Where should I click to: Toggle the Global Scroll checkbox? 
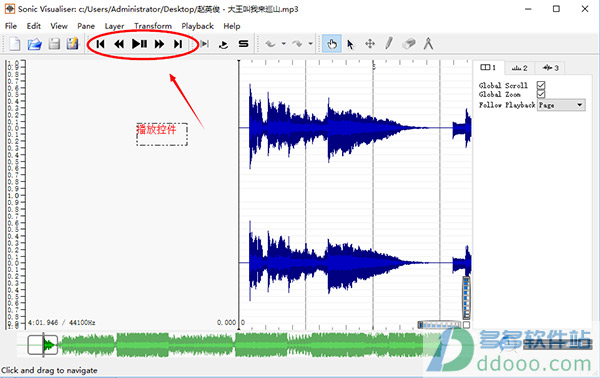(x=541, y=85)
